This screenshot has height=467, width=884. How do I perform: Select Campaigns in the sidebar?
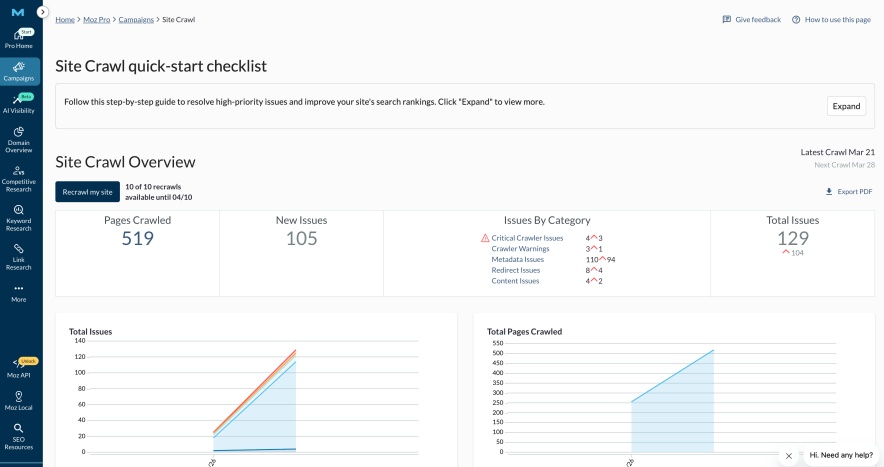point(20,72)
